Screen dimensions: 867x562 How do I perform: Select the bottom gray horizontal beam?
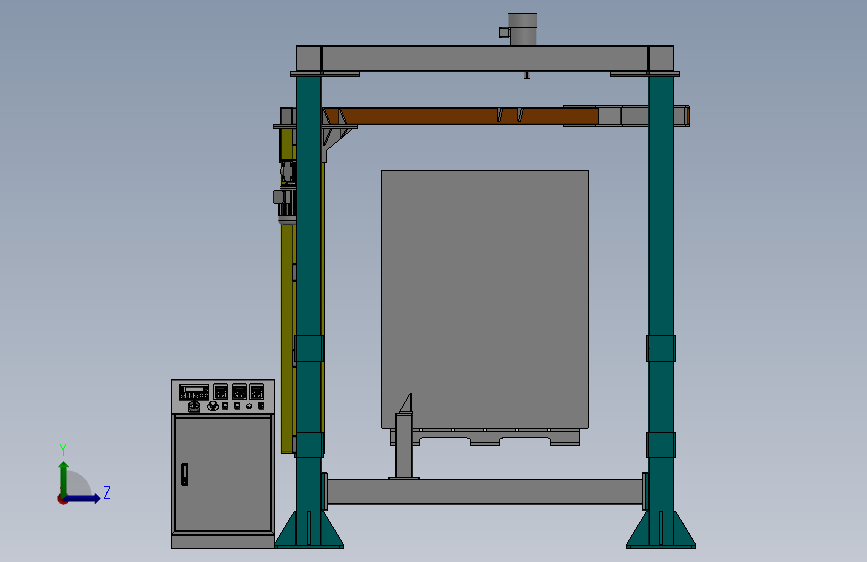point(485,491)
